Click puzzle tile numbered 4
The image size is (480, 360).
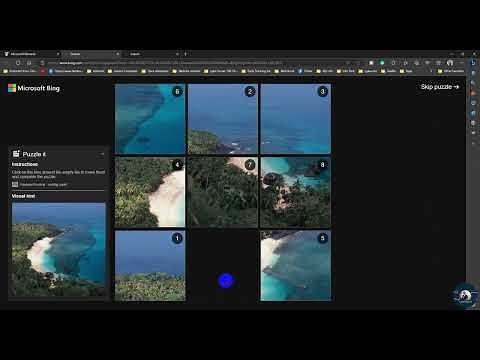pyautogui.click(x=150, y=192)
